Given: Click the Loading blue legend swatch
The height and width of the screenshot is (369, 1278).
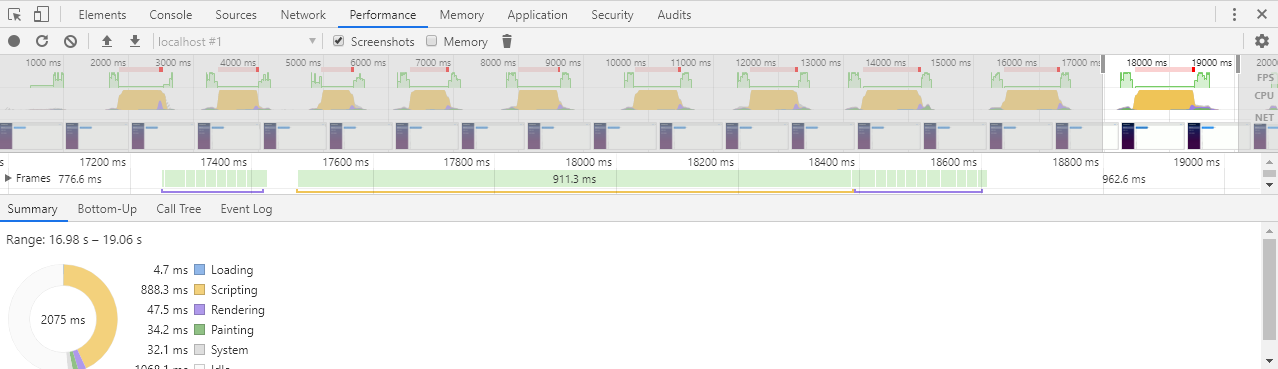Looking at the screenshot, I should tap(199, 270).
